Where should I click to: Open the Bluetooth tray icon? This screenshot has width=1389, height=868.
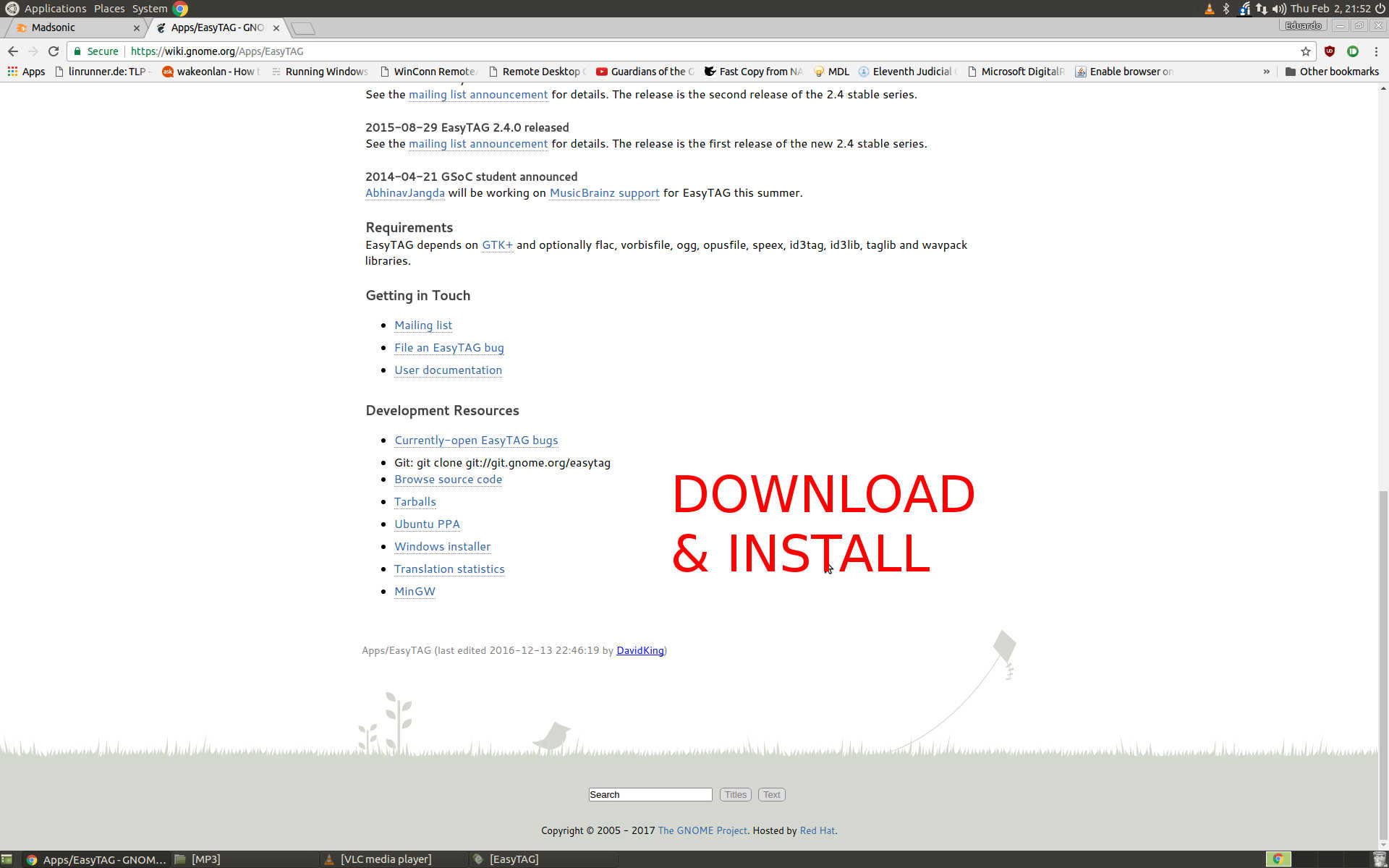1226,9
